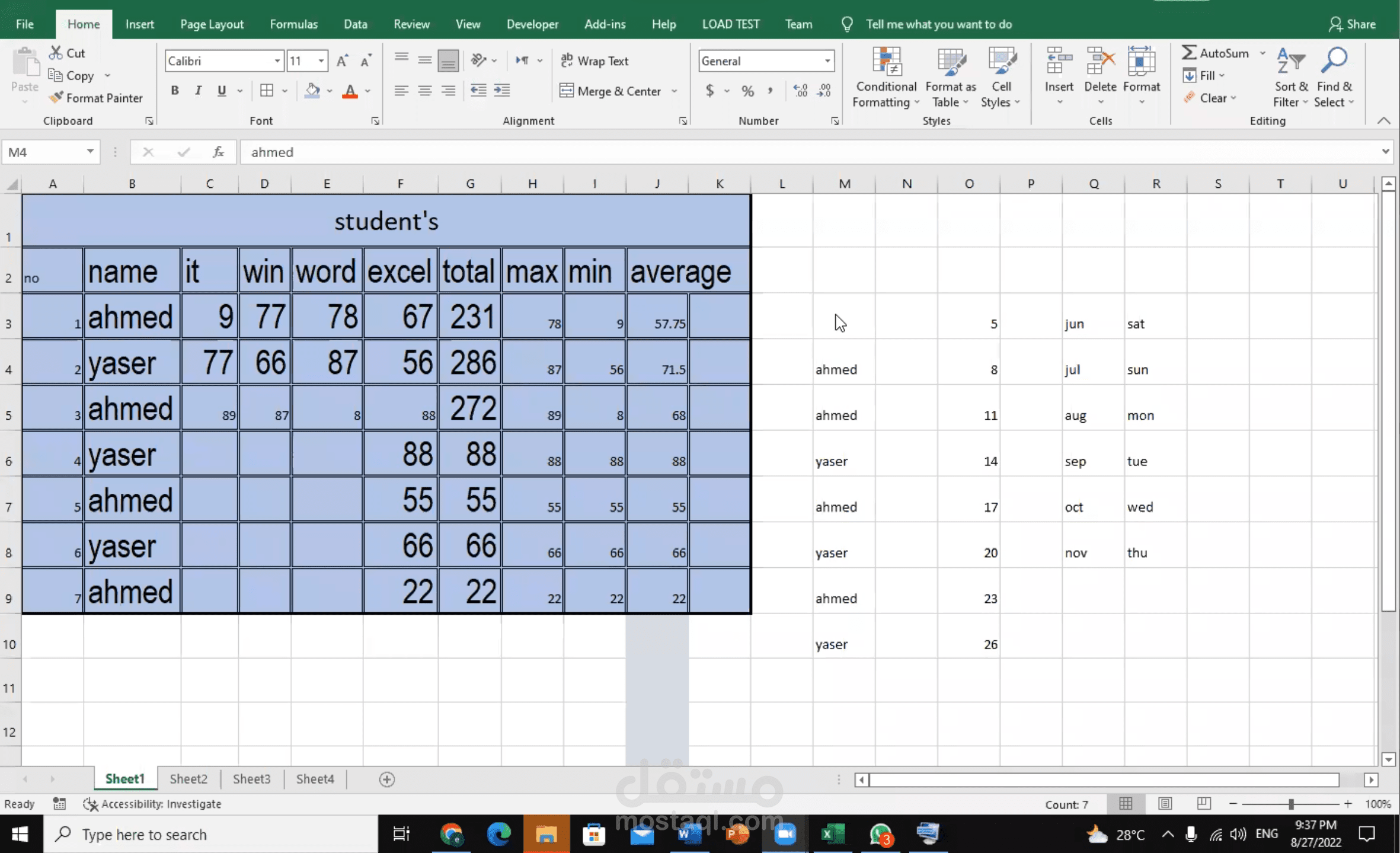Image resolution: width=1400 pixels, height=853 pixels.
Task: Decrease font size with the small A icon
Action: [x=366, y=60]
